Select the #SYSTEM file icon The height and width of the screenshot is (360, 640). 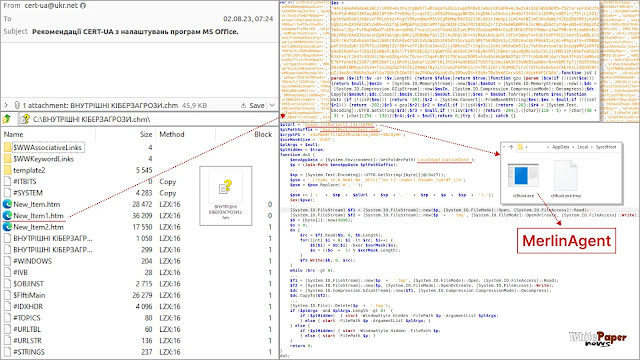[x=7, y=193]
